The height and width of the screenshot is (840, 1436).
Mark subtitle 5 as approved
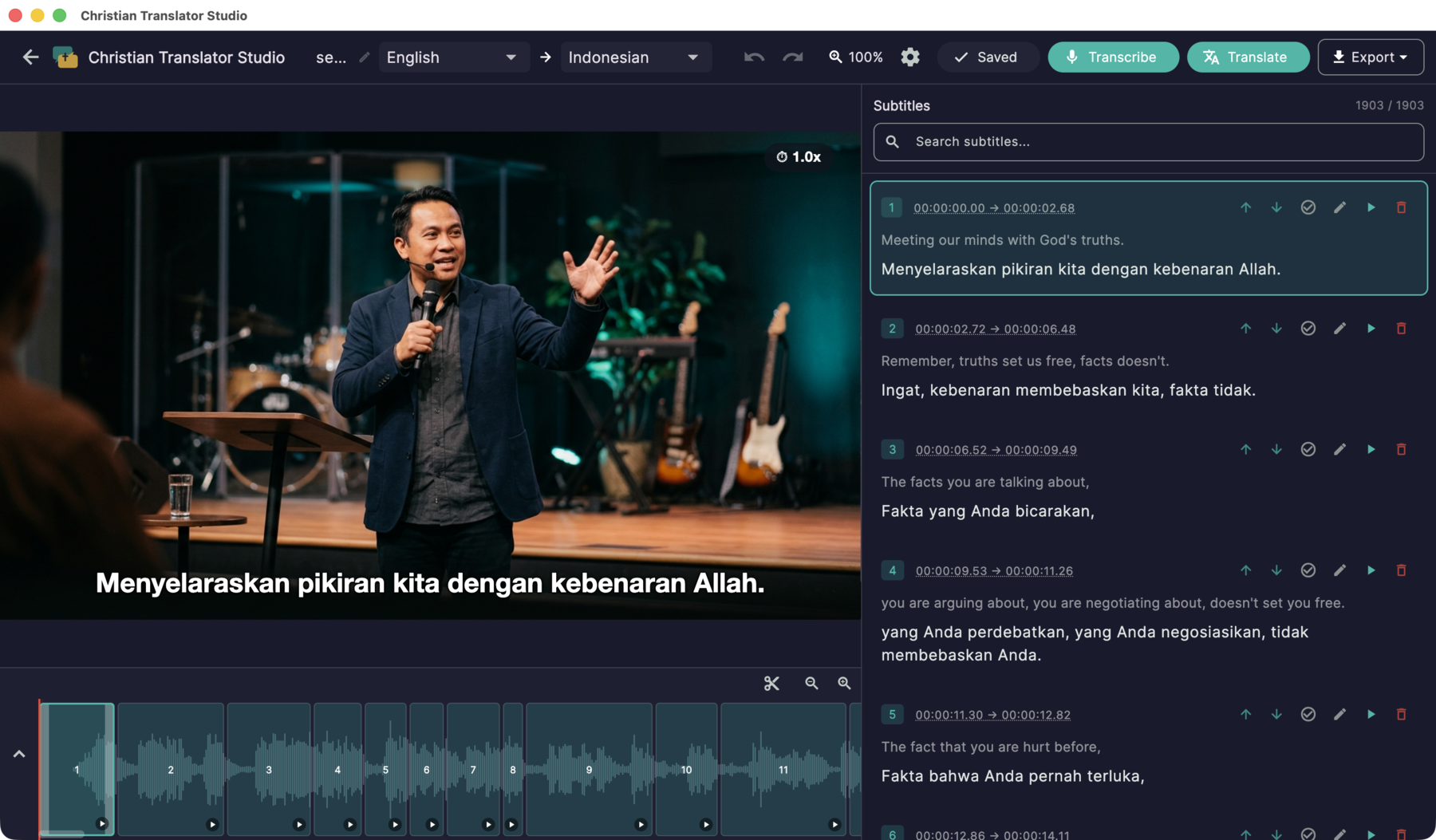coord(1308,715)
